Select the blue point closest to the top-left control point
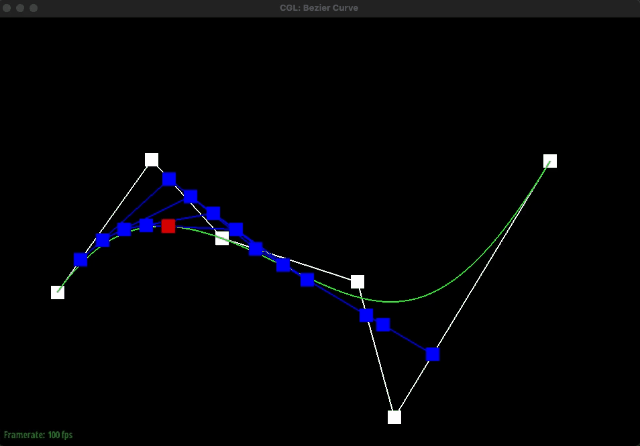Image resolution: width=640 pixels, height=446 pixels. click(169, 179)
